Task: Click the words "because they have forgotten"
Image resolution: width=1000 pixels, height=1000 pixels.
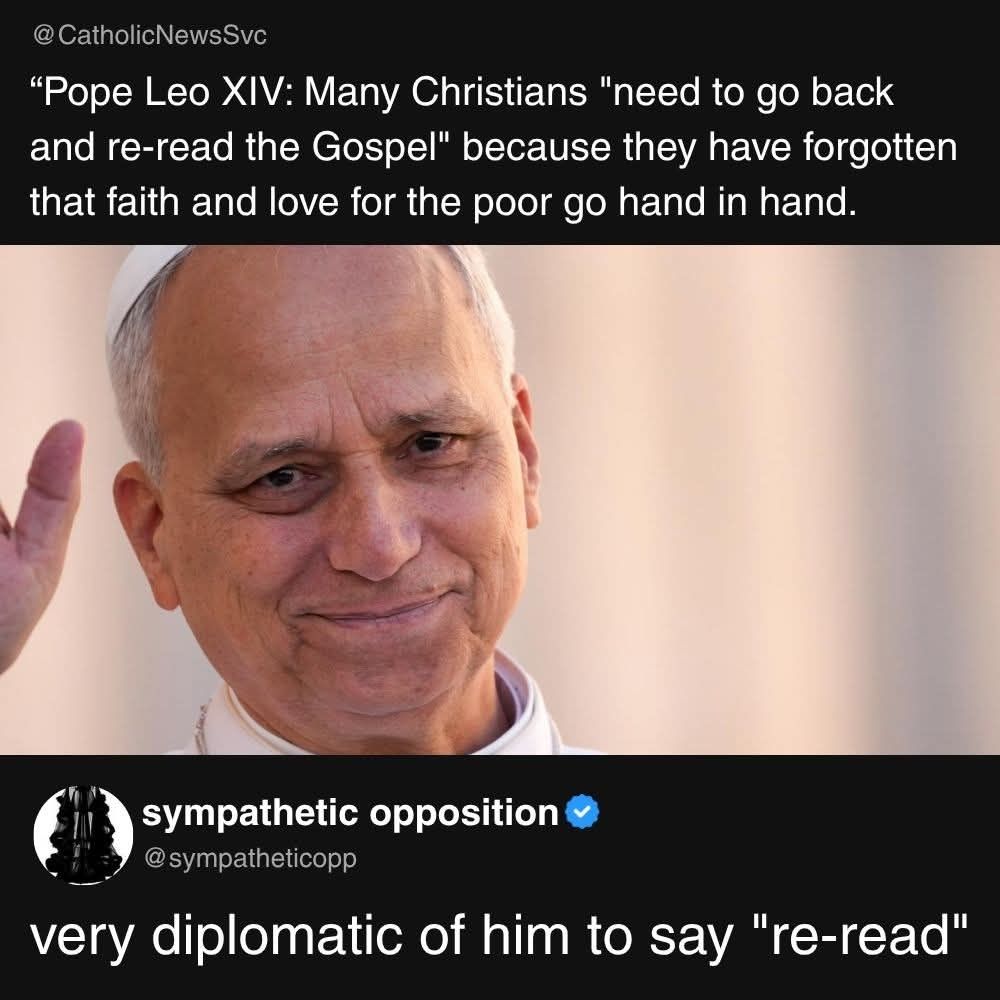Action: click(709, 147)
